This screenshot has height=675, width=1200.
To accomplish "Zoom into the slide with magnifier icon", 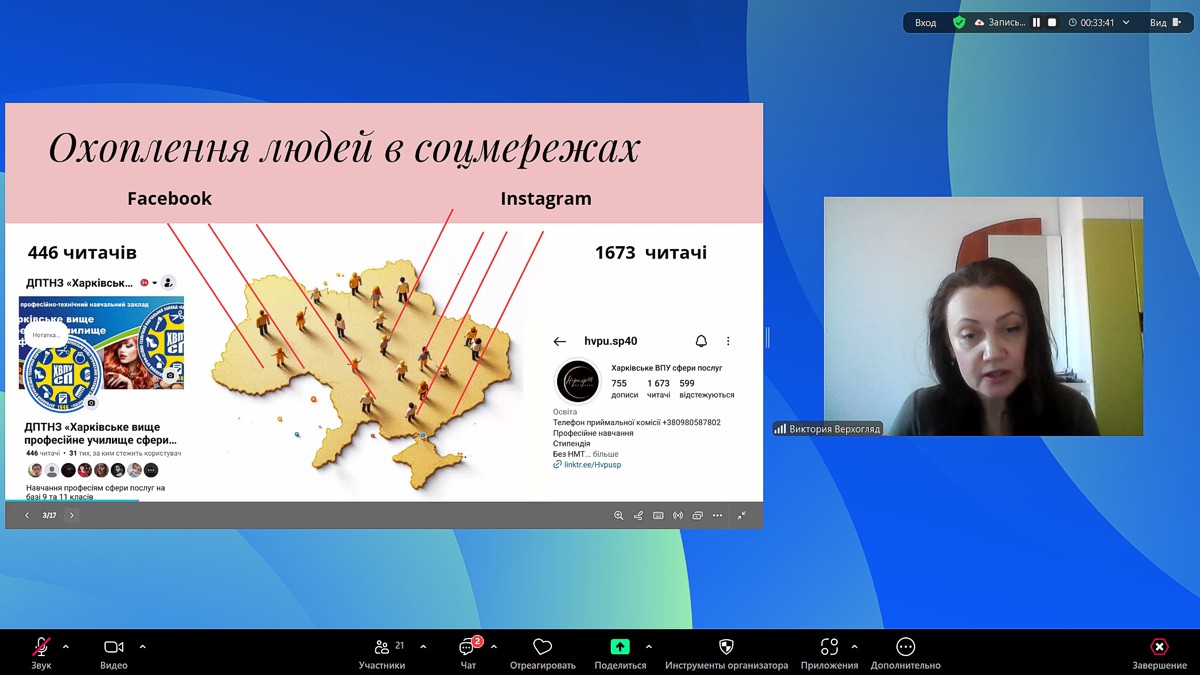I will pos(619,516).
